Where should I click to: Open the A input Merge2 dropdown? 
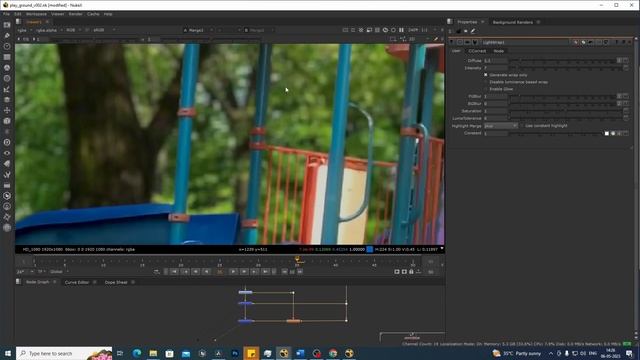pos(198,30)
